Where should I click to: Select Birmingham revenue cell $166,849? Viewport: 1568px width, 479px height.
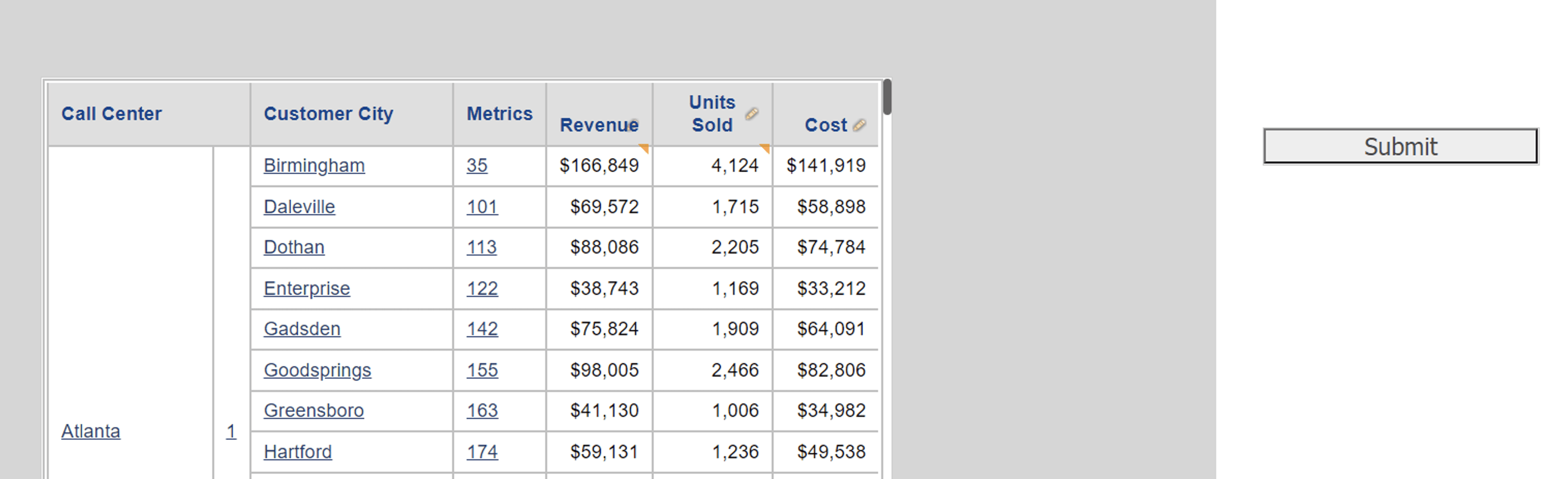point(599,166)
